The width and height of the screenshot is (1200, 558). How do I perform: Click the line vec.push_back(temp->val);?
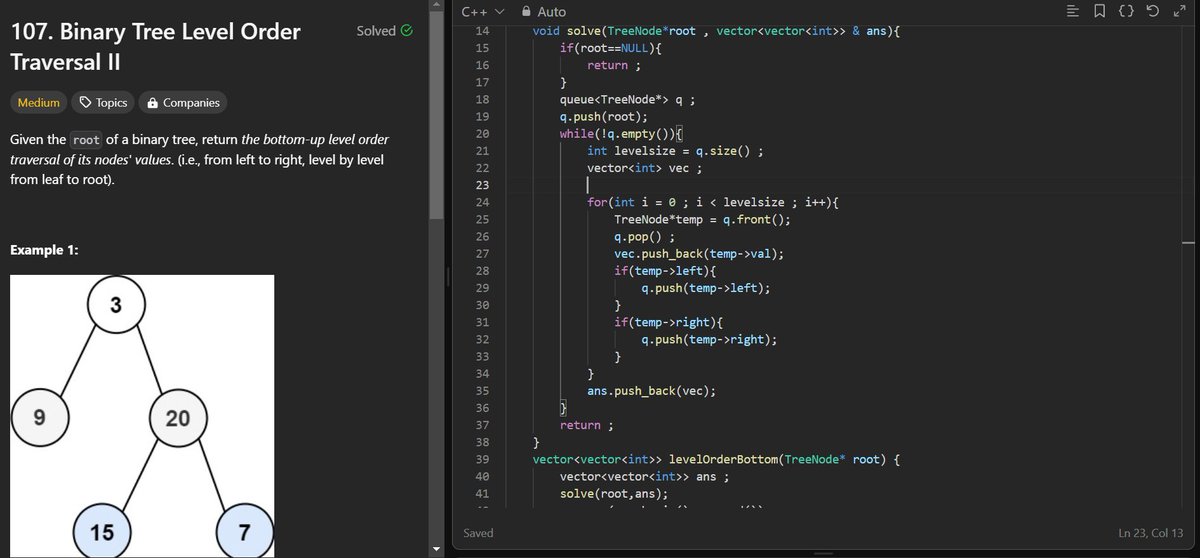point(699,254)
